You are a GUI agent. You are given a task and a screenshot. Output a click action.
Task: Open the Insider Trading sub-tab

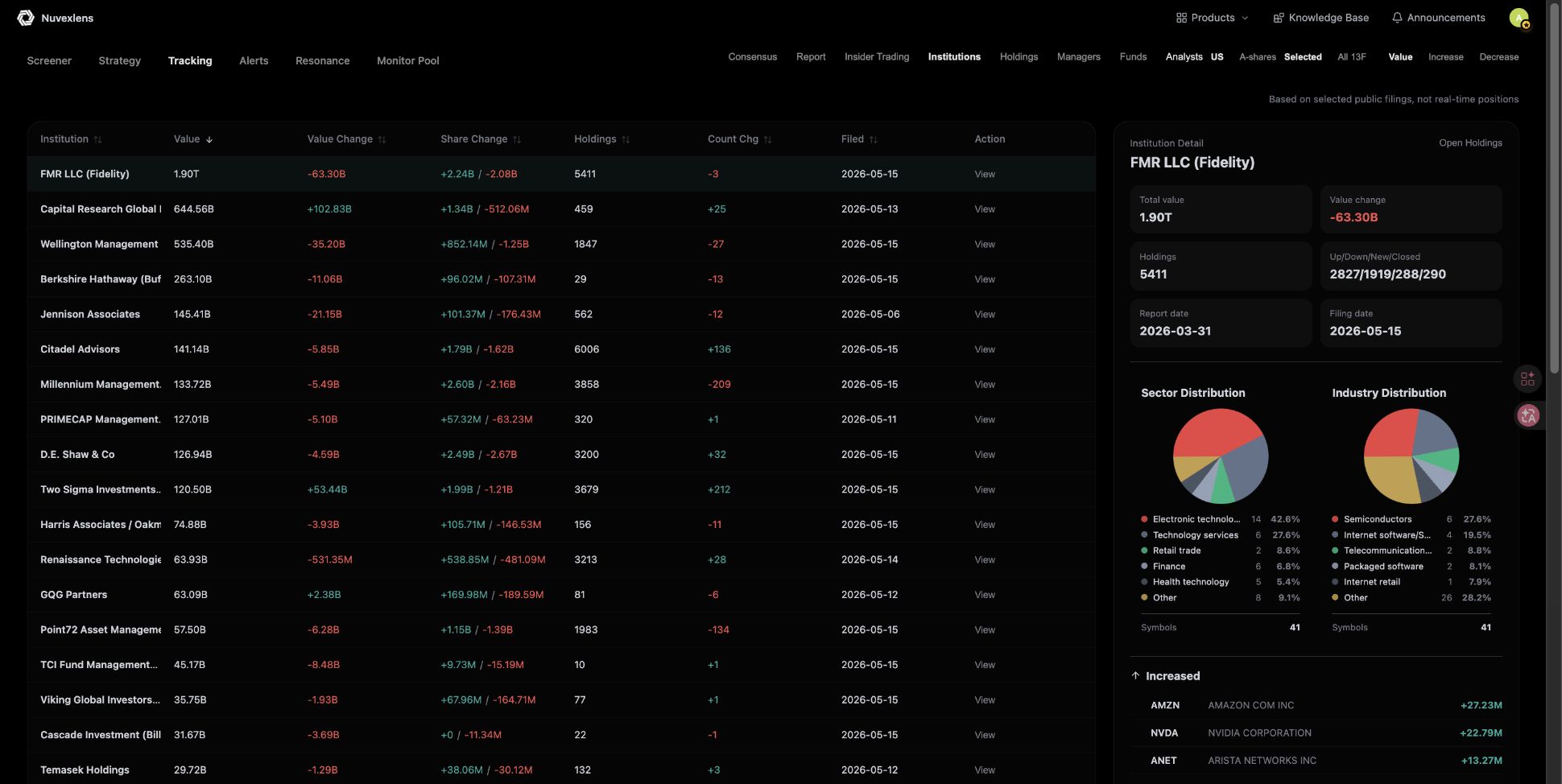tap(877, 57)
